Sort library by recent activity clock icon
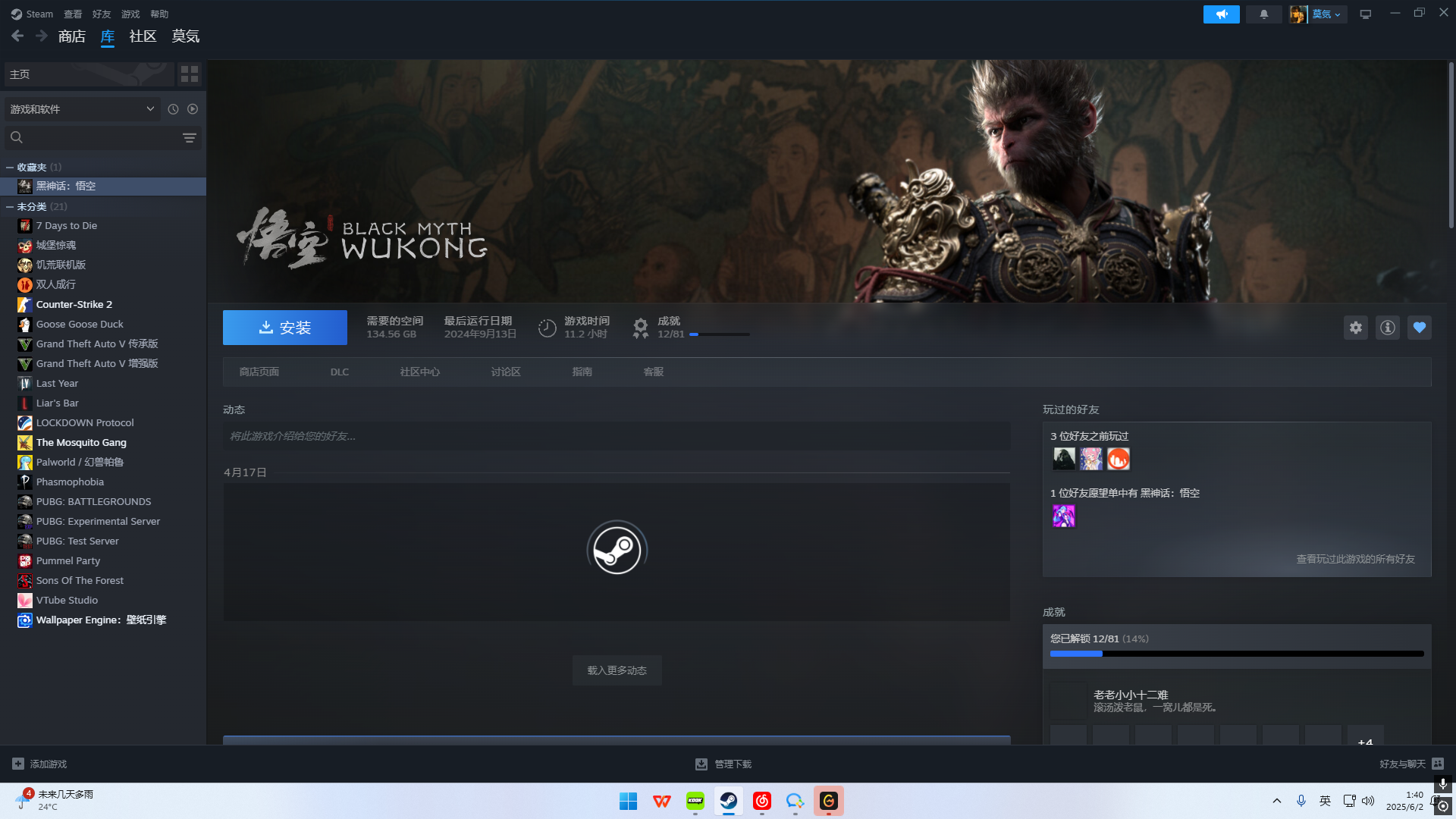 pyautogui.click(x=173, y=109)
